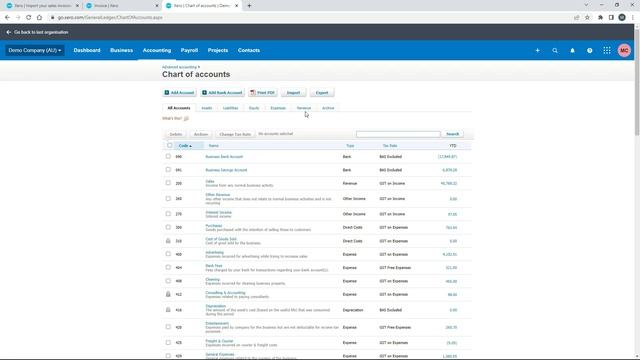Click the lock icon beside Depreciation
640x360 pixels.
(168, 310)
